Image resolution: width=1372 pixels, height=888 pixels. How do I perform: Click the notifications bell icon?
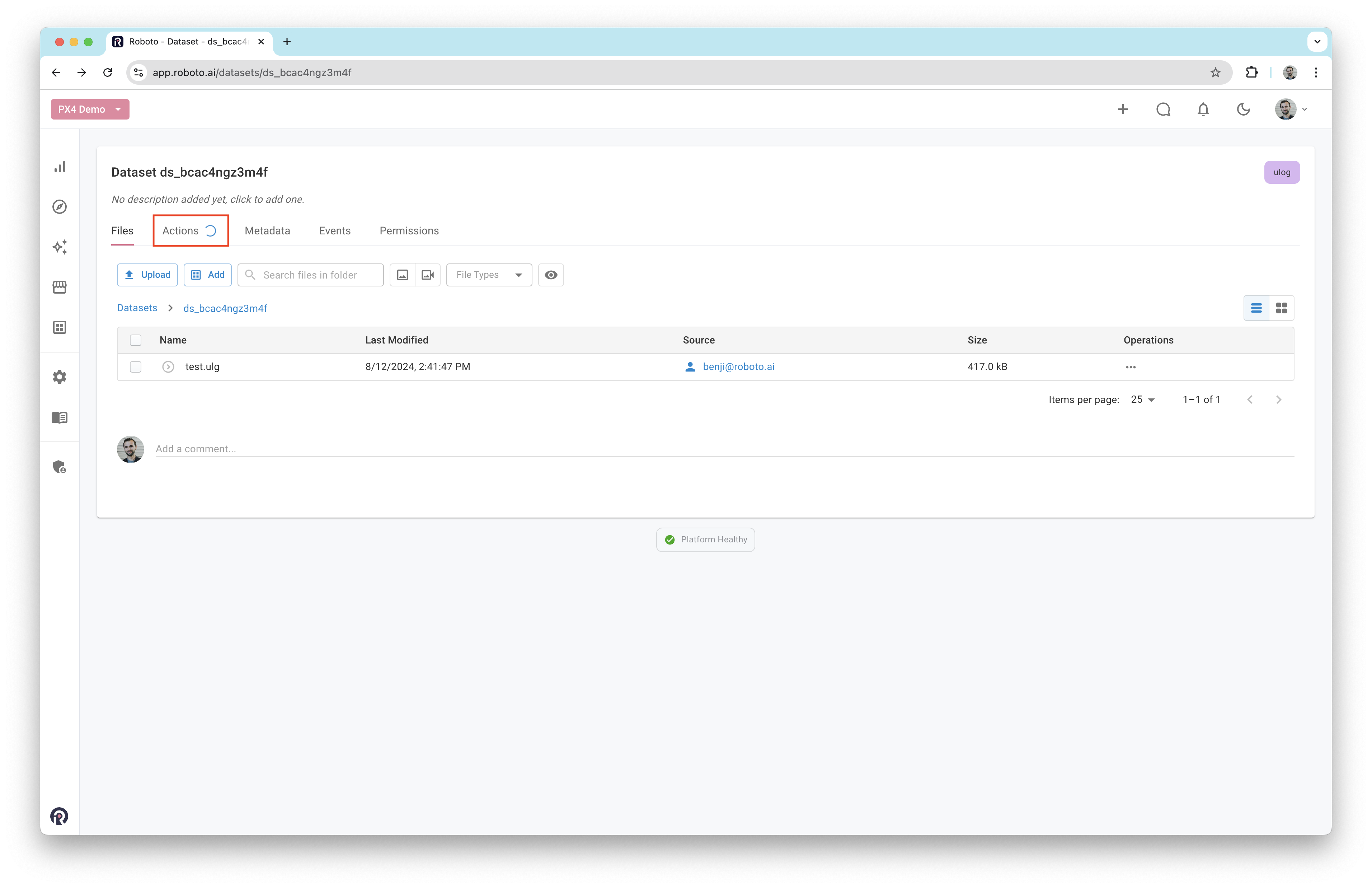(1203, 109)
